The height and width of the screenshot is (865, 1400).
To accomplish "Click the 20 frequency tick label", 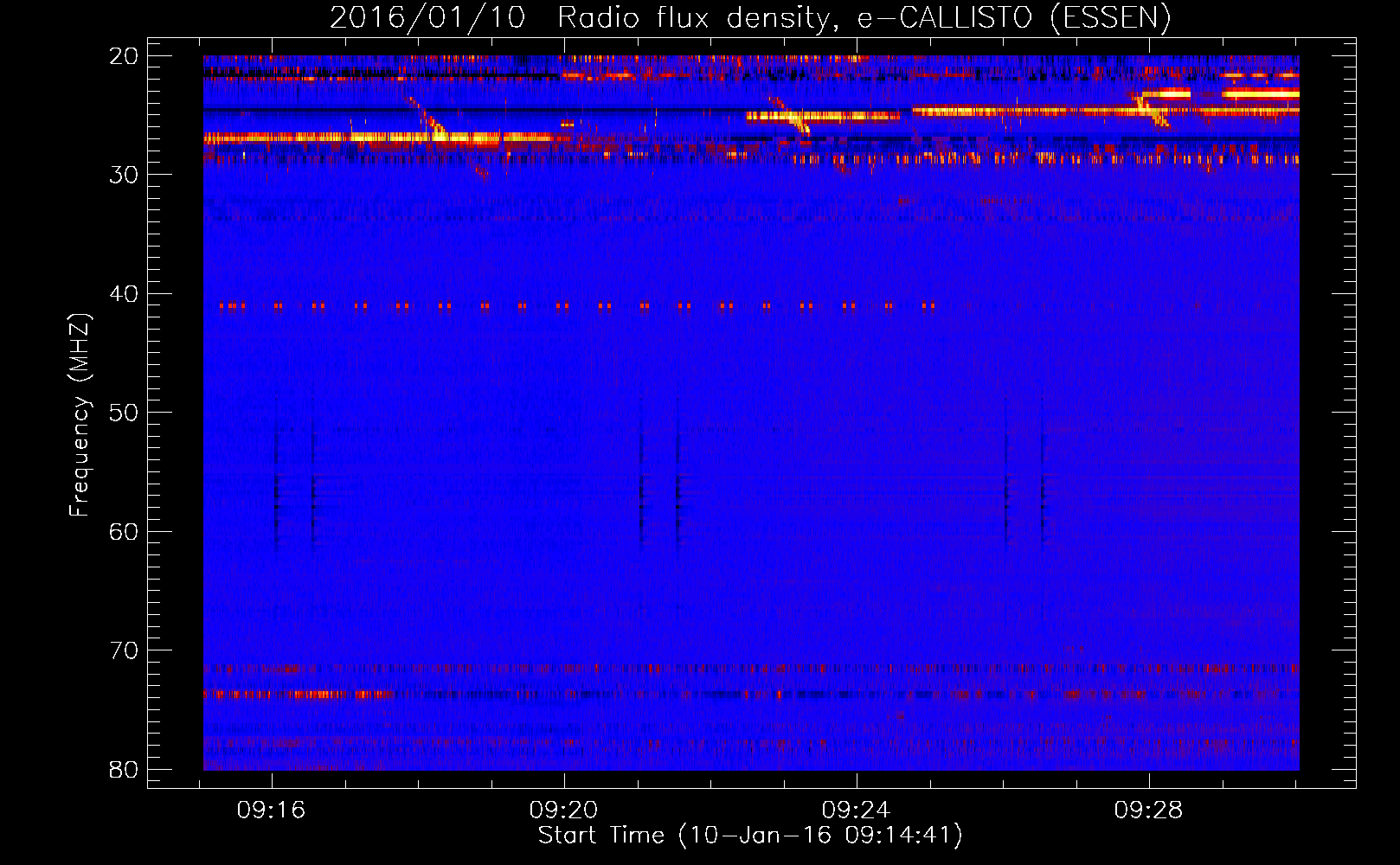I will click(x=124, y=56).
